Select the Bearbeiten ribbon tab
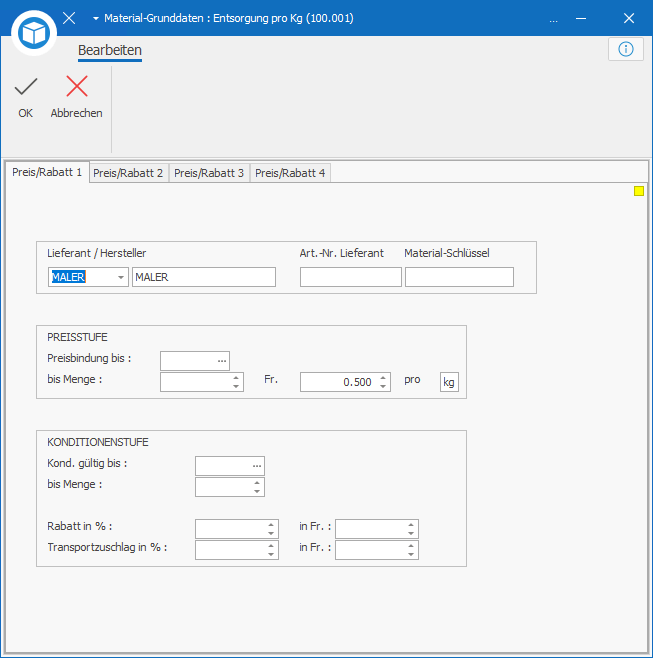 pos(110,51)
